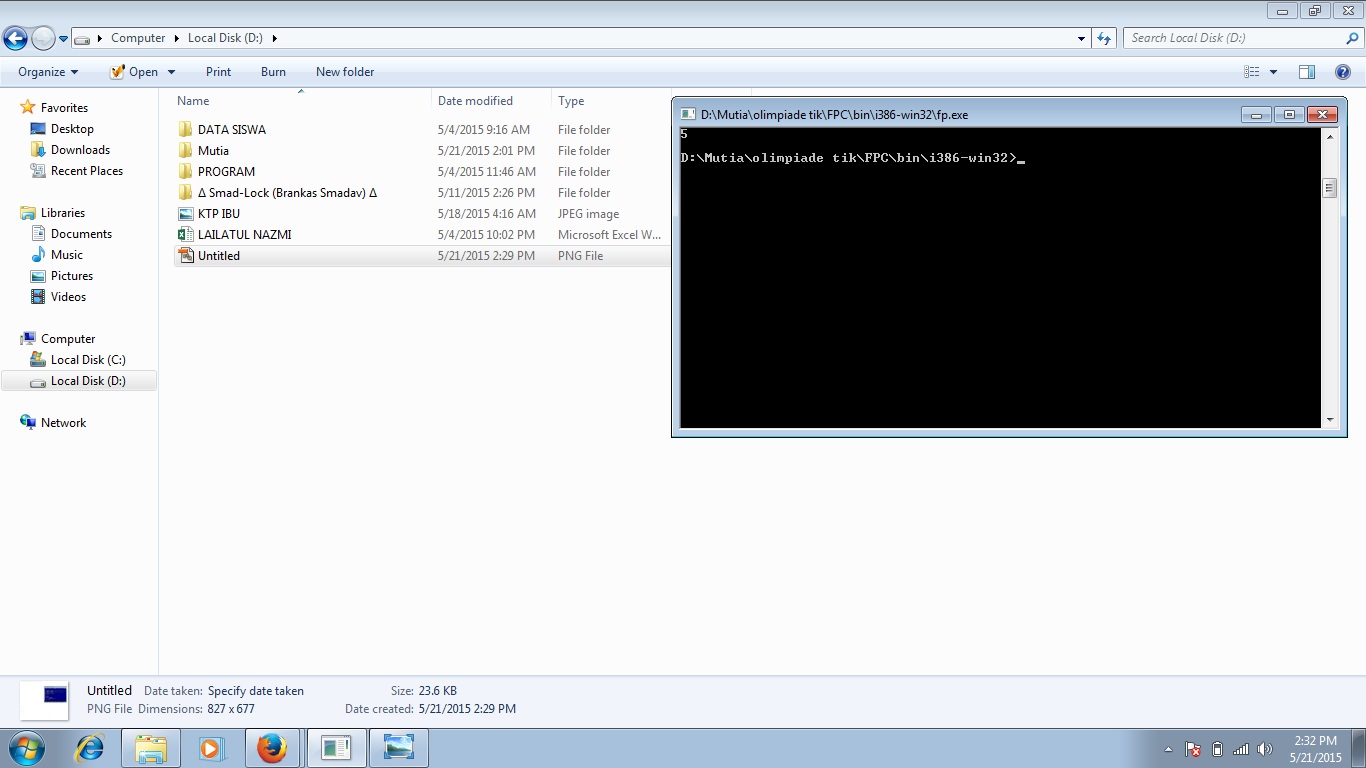This screenshot has width=1366, height=768.
Task: Click the volume speaker tray icon
Action: (x=1265, y=749)
